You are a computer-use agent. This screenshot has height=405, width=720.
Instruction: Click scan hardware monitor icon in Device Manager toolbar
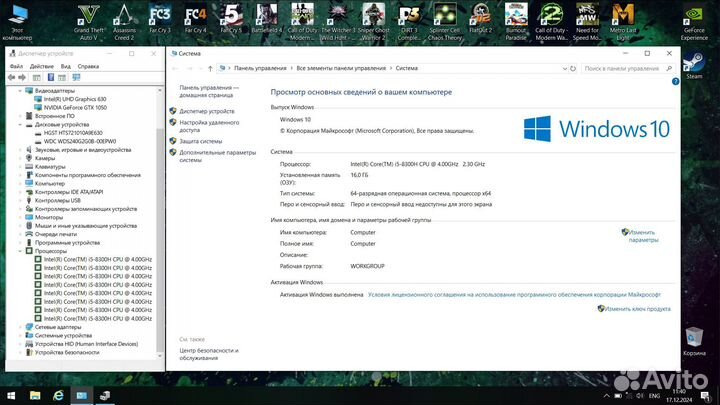(x=76, y=78)
